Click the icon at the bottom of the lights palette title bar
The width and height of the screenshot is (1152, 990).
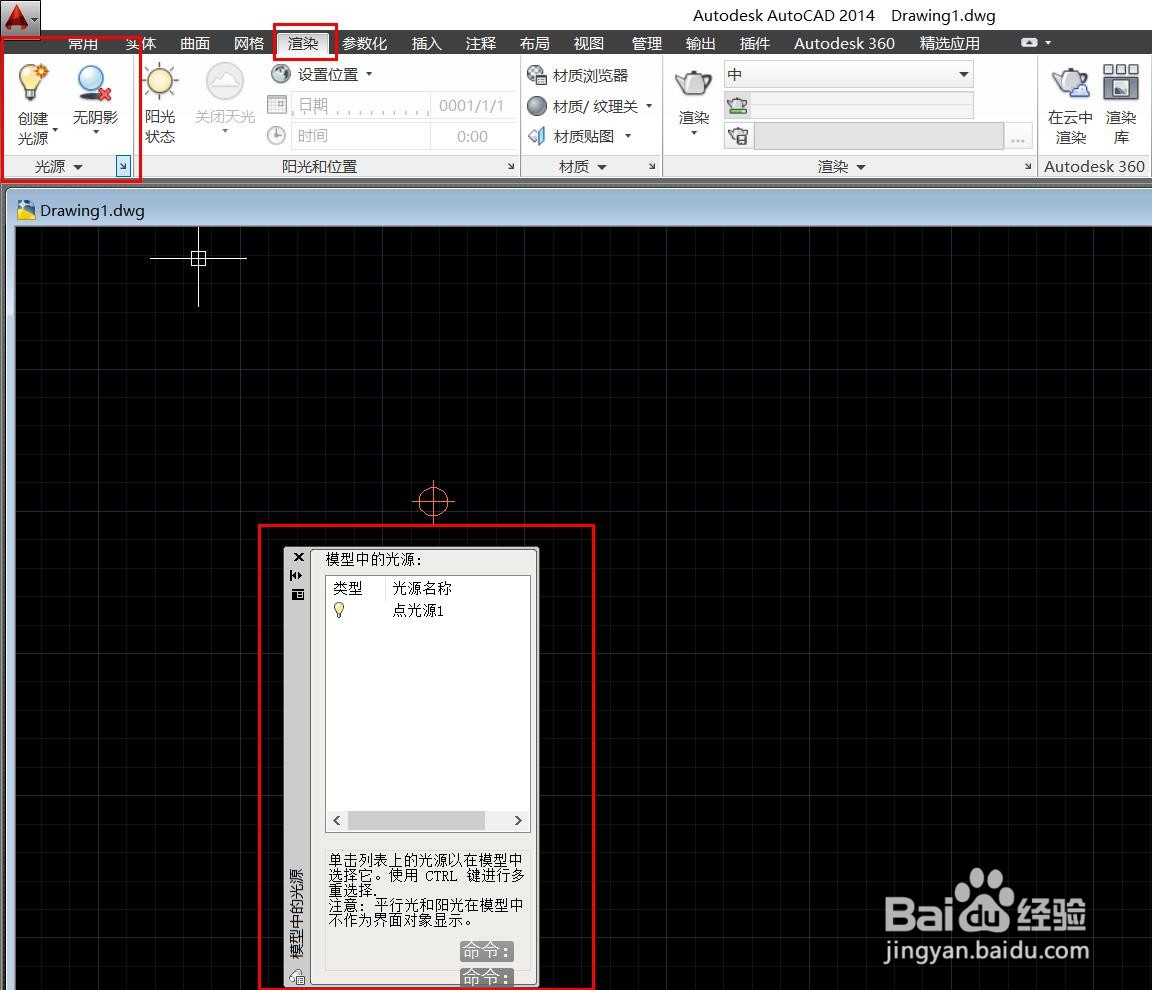(x=297, y=976)
